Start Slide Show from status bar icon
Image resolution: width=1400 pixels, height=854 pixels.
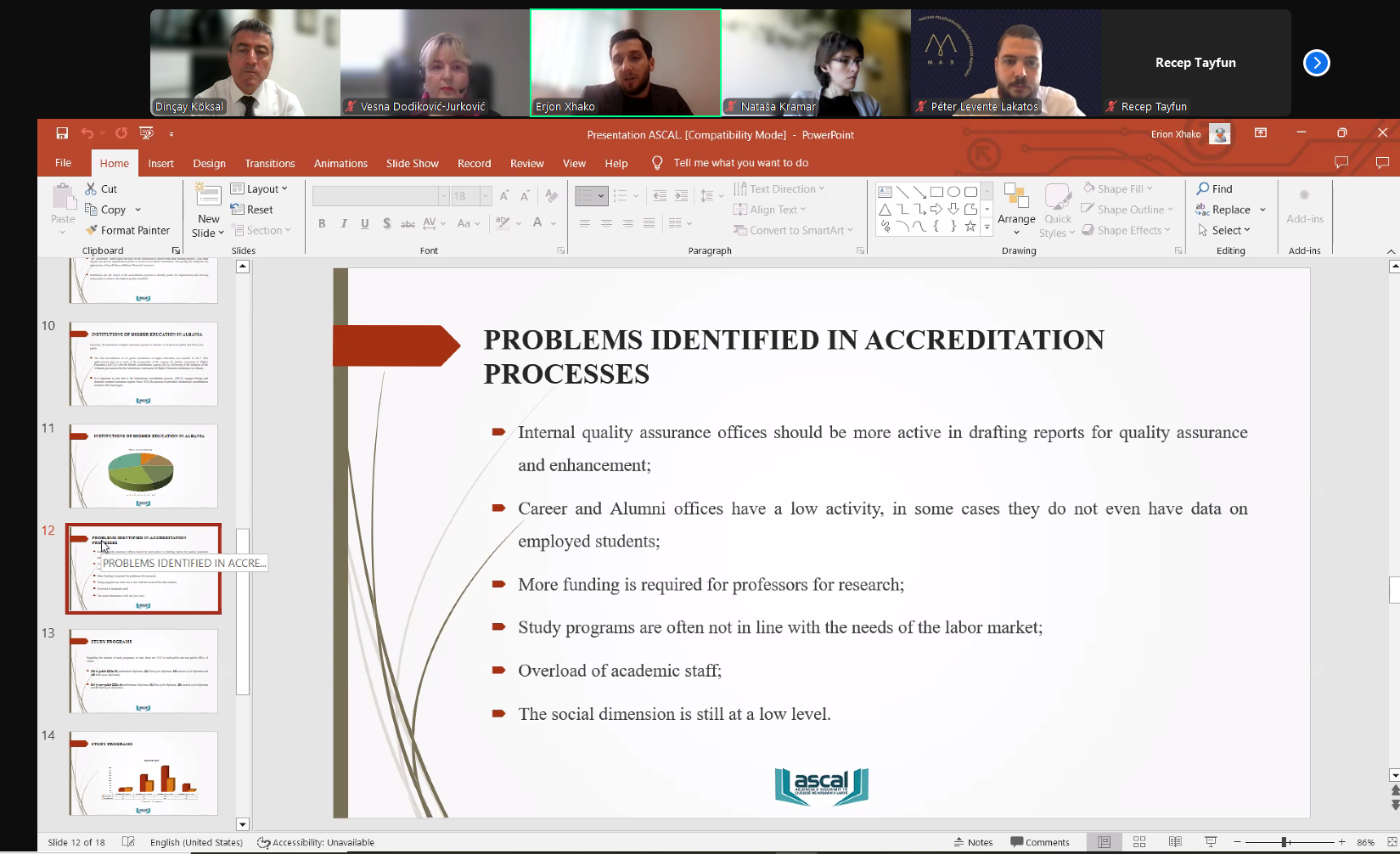click(1211, 842)
